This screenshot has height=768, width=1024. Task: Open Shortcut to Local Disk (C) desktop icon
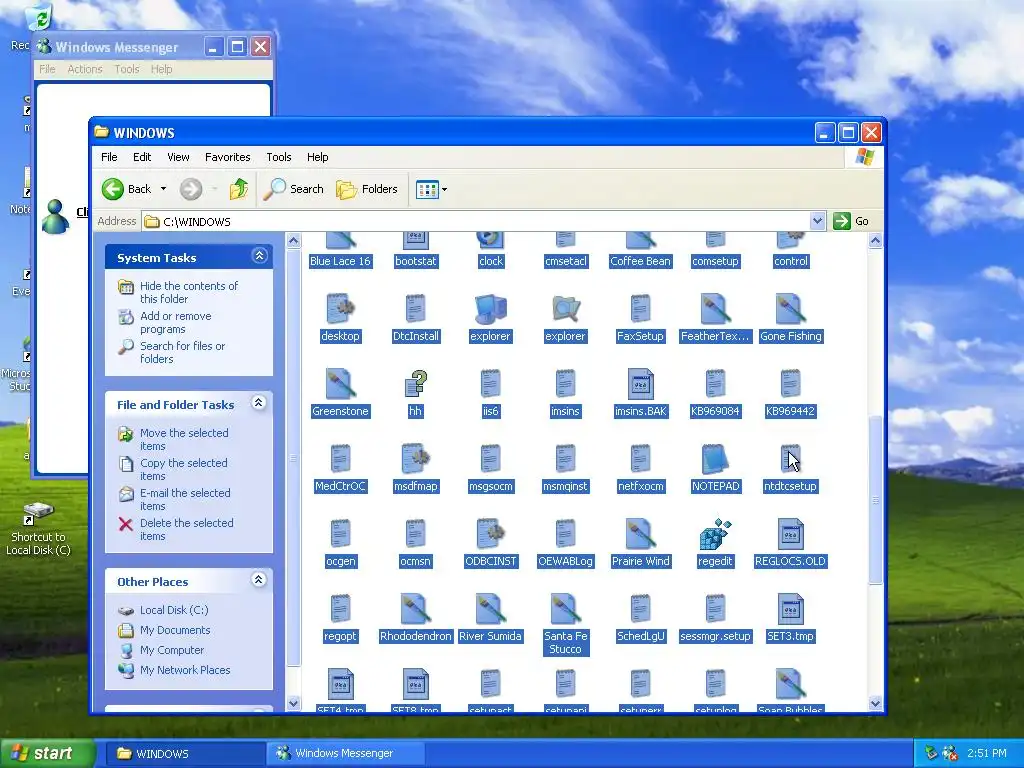tap(39, 528)
